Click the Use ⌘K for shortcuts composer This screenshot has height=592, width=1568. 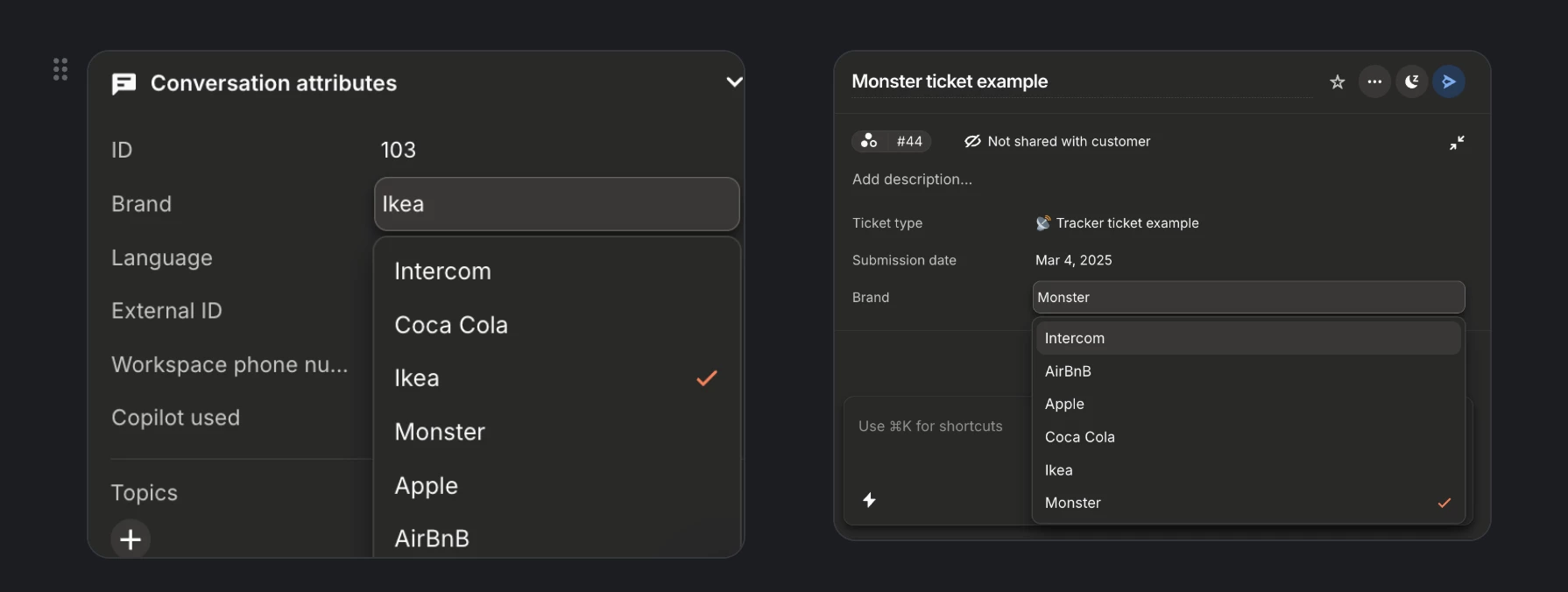pos(930,426)
